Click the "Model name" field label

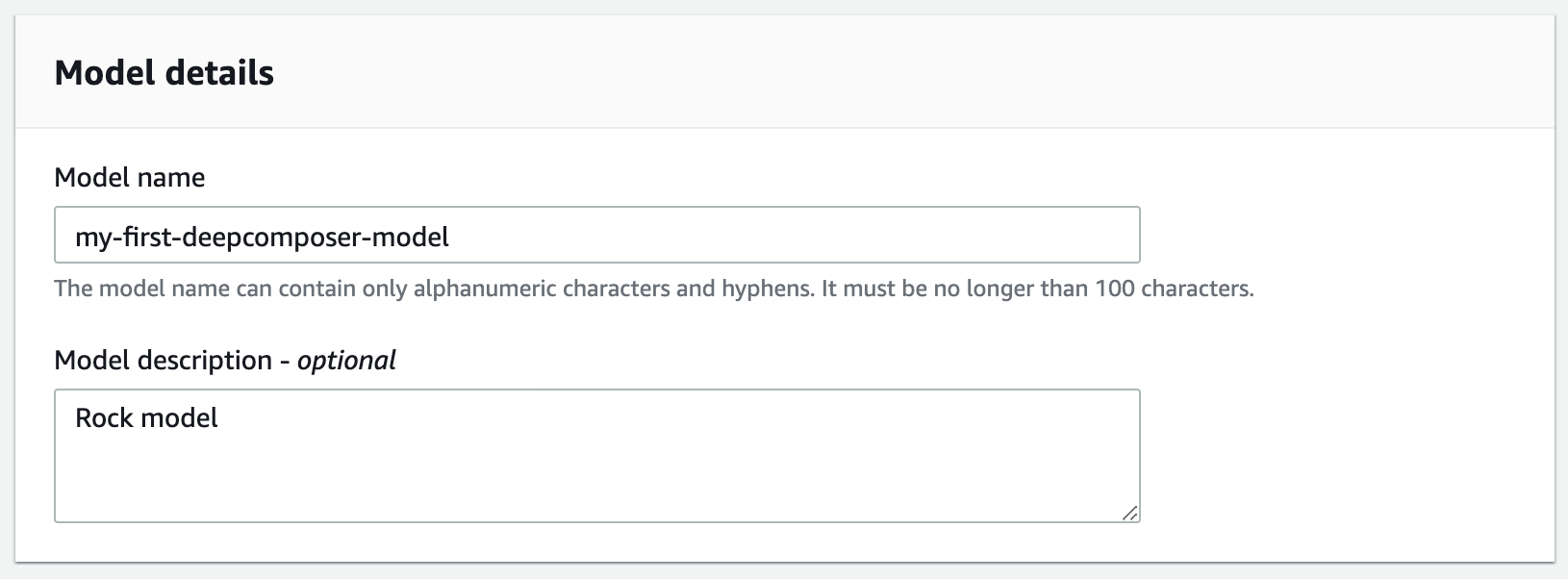click(x=130, y=178)
